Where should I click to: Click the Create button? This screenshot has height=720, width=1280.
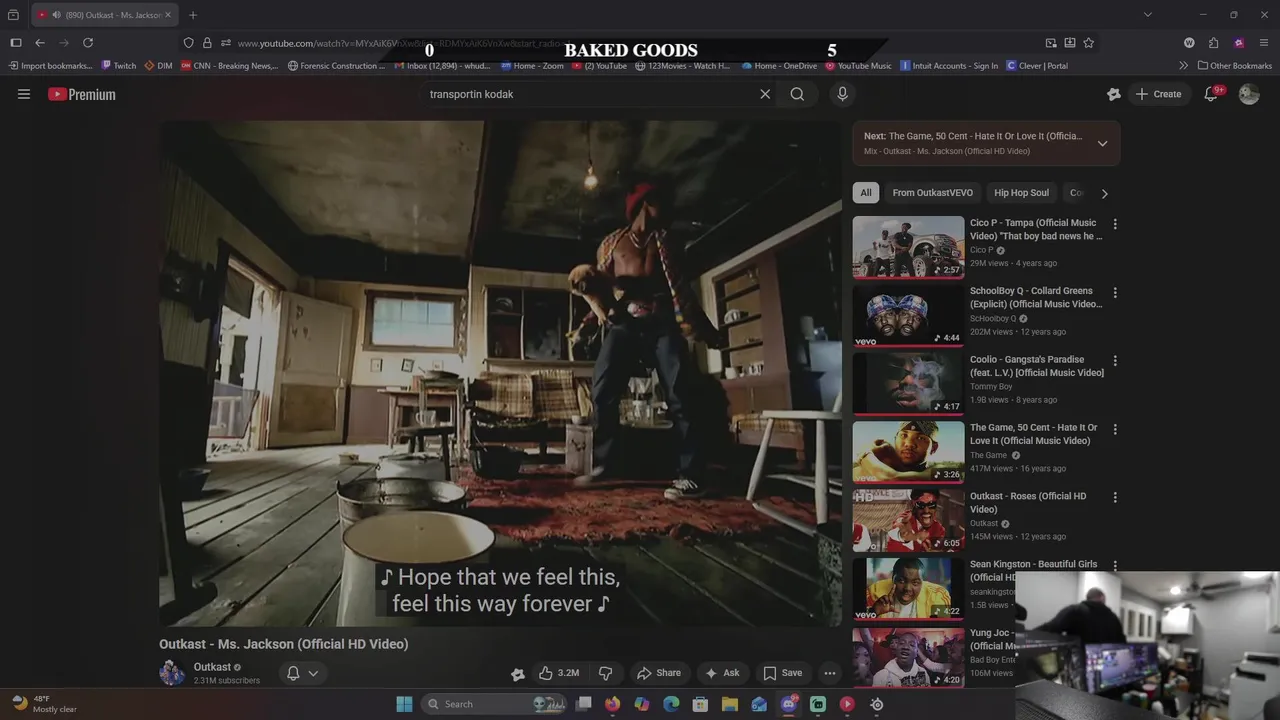[x=1157, y=94]
